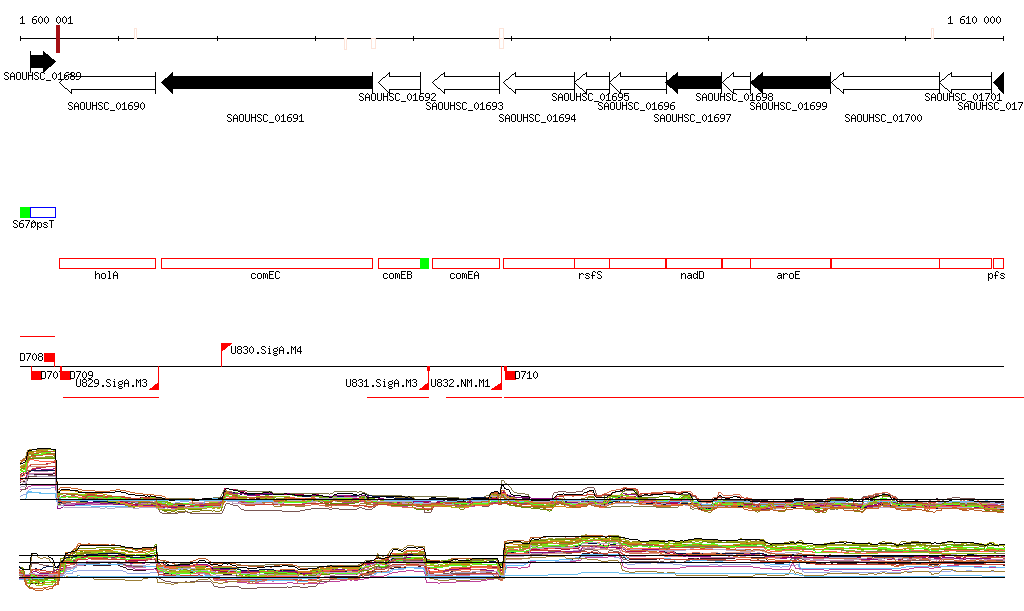
Task: Select the pfs red annotation box
Action: (x=998, y=264)
